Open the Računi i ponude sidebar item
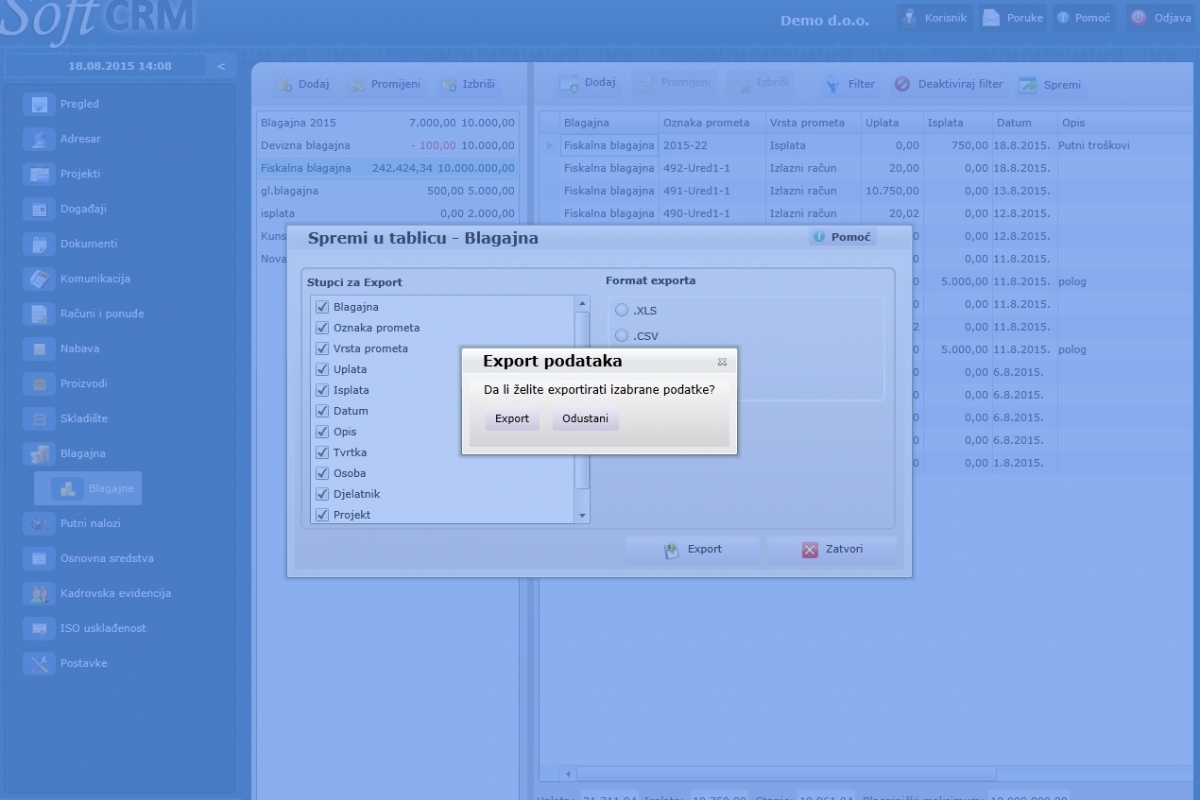This screenshot has height=800, width=1200. [x=102, y=314]
